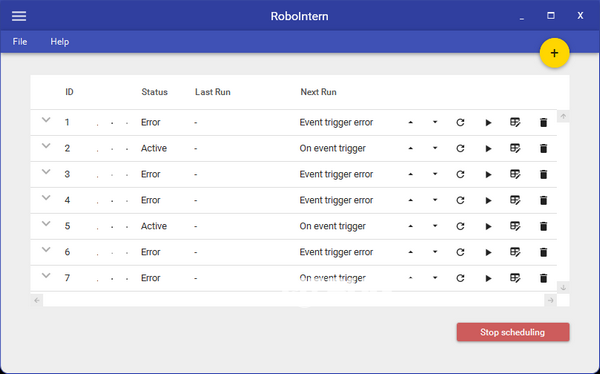The image size is (600, 374).
Task: Refresh task 2 with reload icon
Action: coord(460,149)
